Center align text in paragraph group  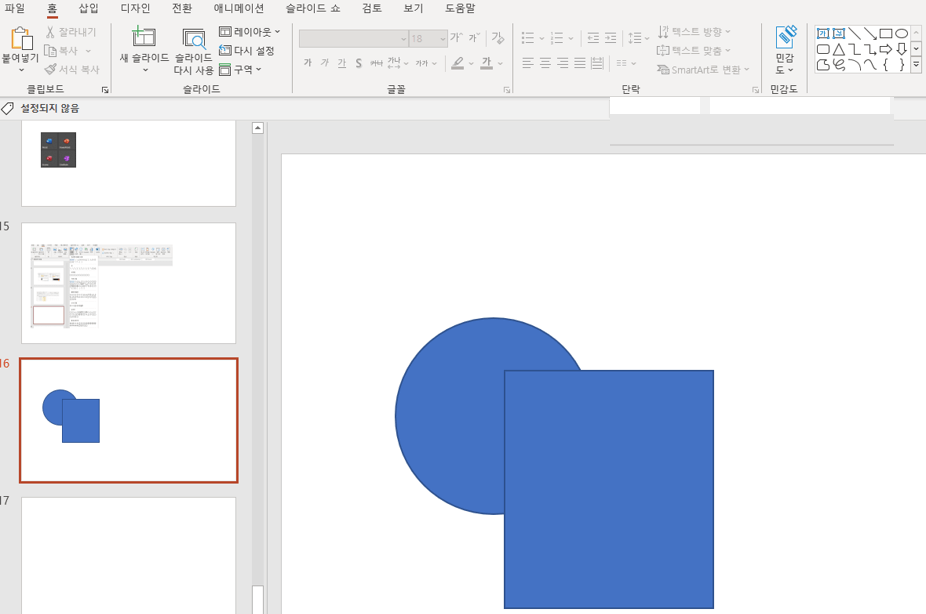pos(545,63)
